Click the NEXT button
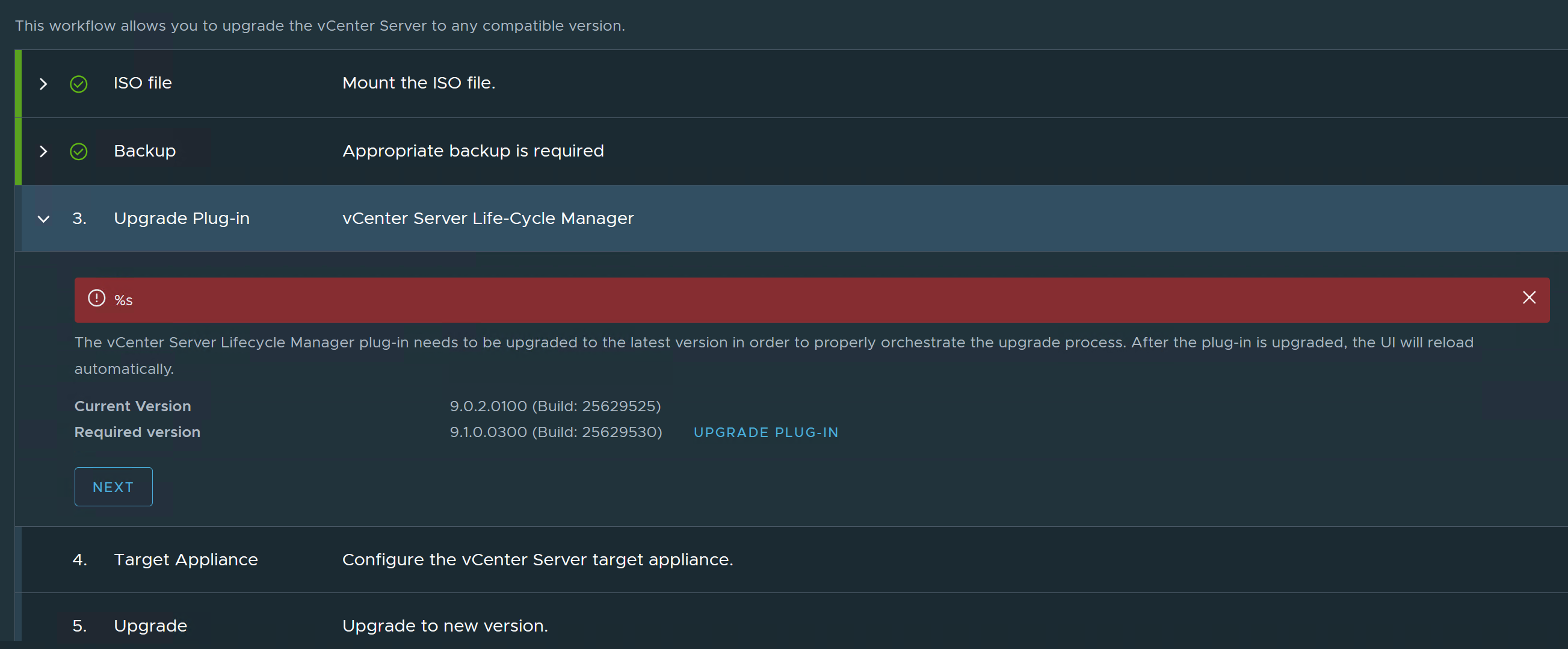 click(x=113, y=486)
